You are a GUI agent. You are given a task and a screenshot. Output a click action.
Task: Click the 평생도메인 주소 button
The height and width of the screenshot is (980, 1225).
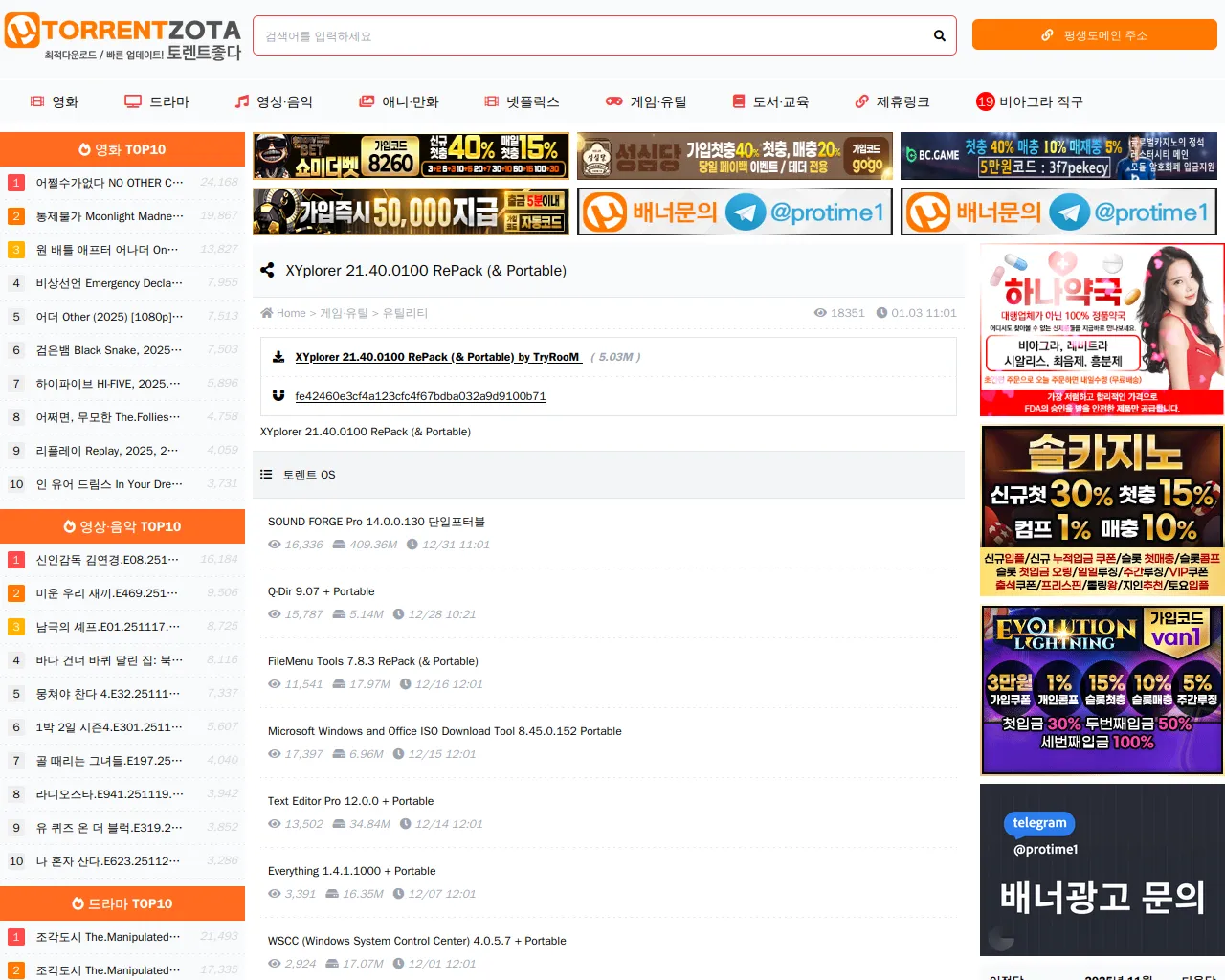(x=1094, y=35)
